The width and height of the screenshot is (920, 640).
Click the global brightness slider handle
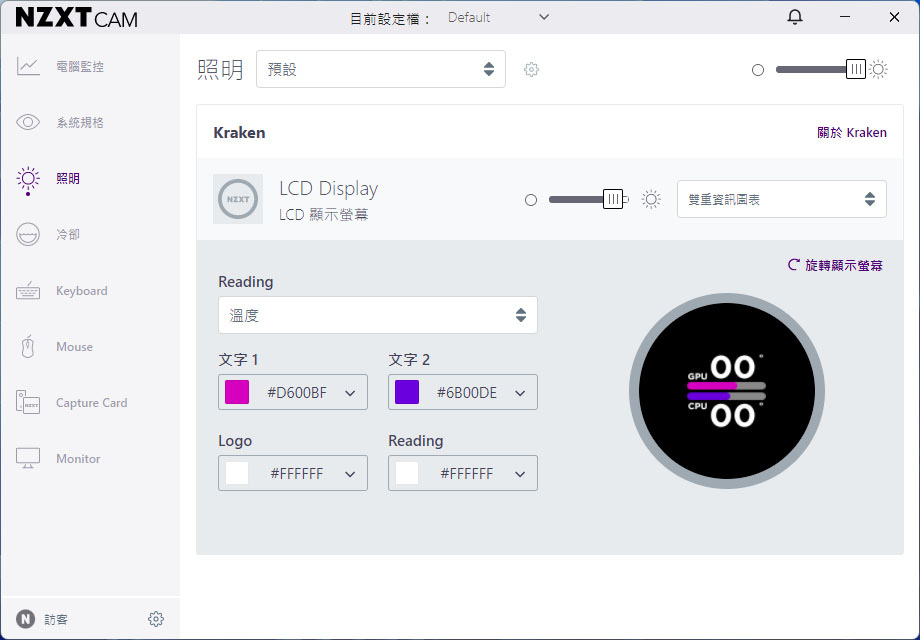[856, 69]
